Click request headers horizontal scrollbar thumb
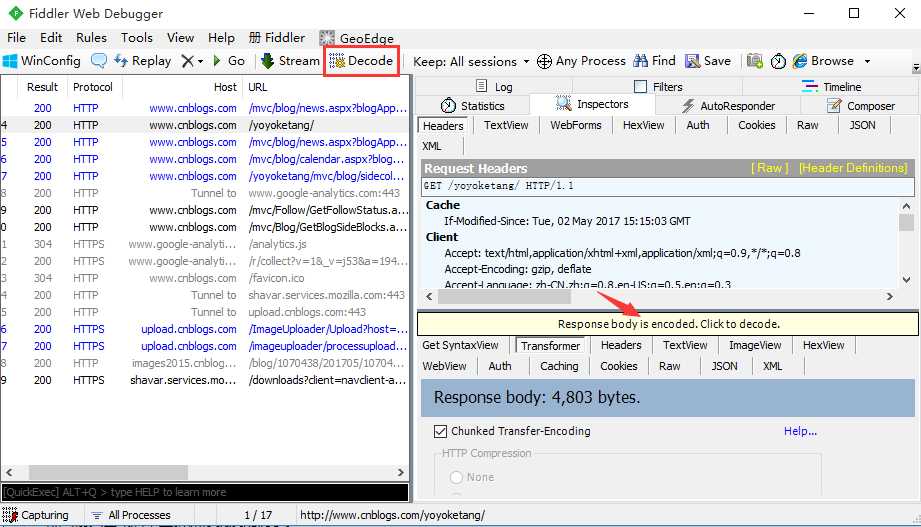This screenshot has width=921, height=527. pos(505,297)
